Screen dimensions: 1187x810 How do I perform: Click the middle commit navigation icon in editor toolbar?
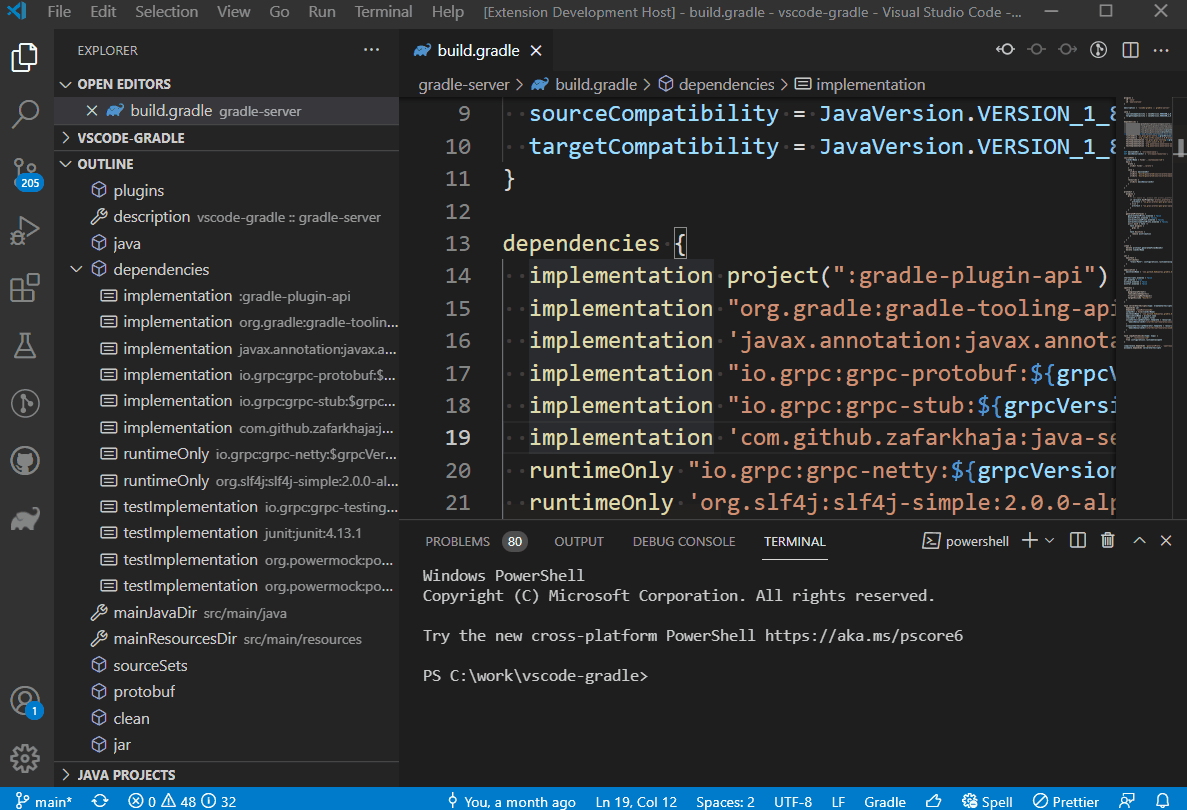1036,50
